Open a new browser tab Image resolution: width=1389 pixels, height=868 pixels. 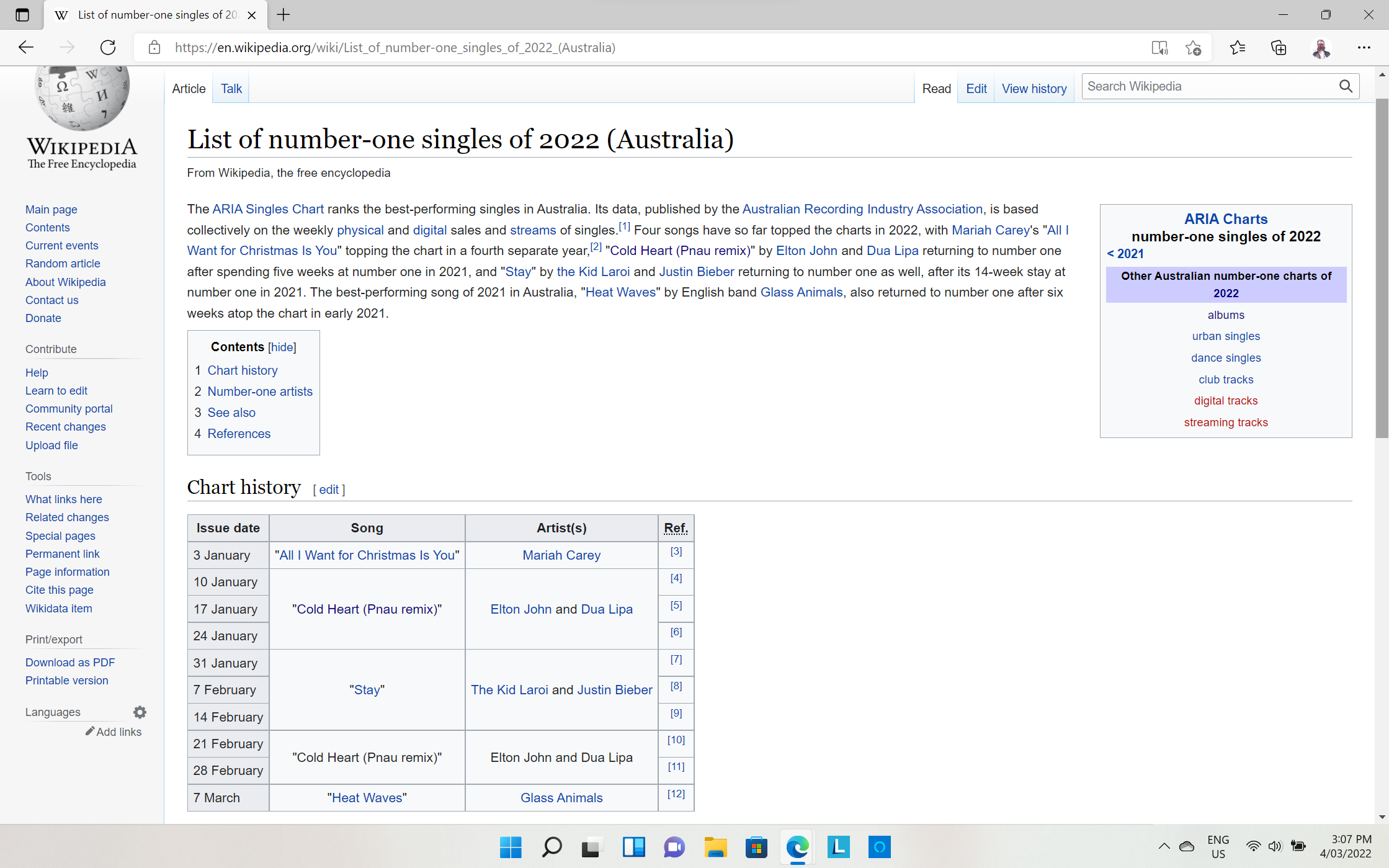[x=284, y=15]
